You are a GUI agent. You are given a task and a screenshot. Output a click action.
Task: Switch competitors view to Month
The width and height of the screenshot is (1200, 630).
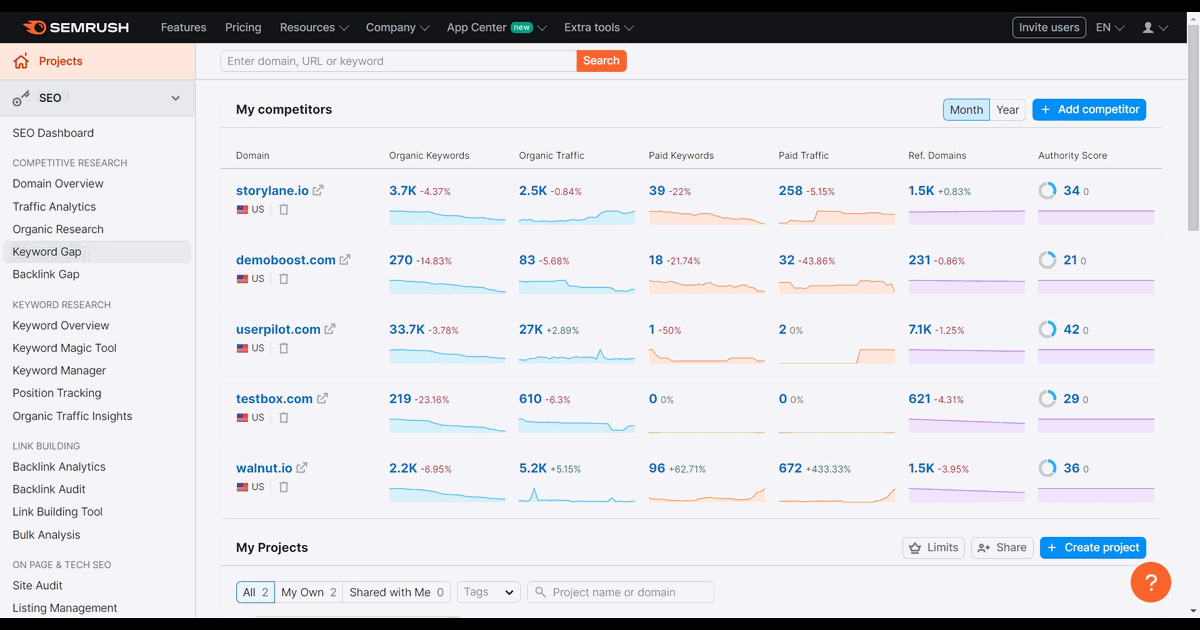[x=966, y=110]
